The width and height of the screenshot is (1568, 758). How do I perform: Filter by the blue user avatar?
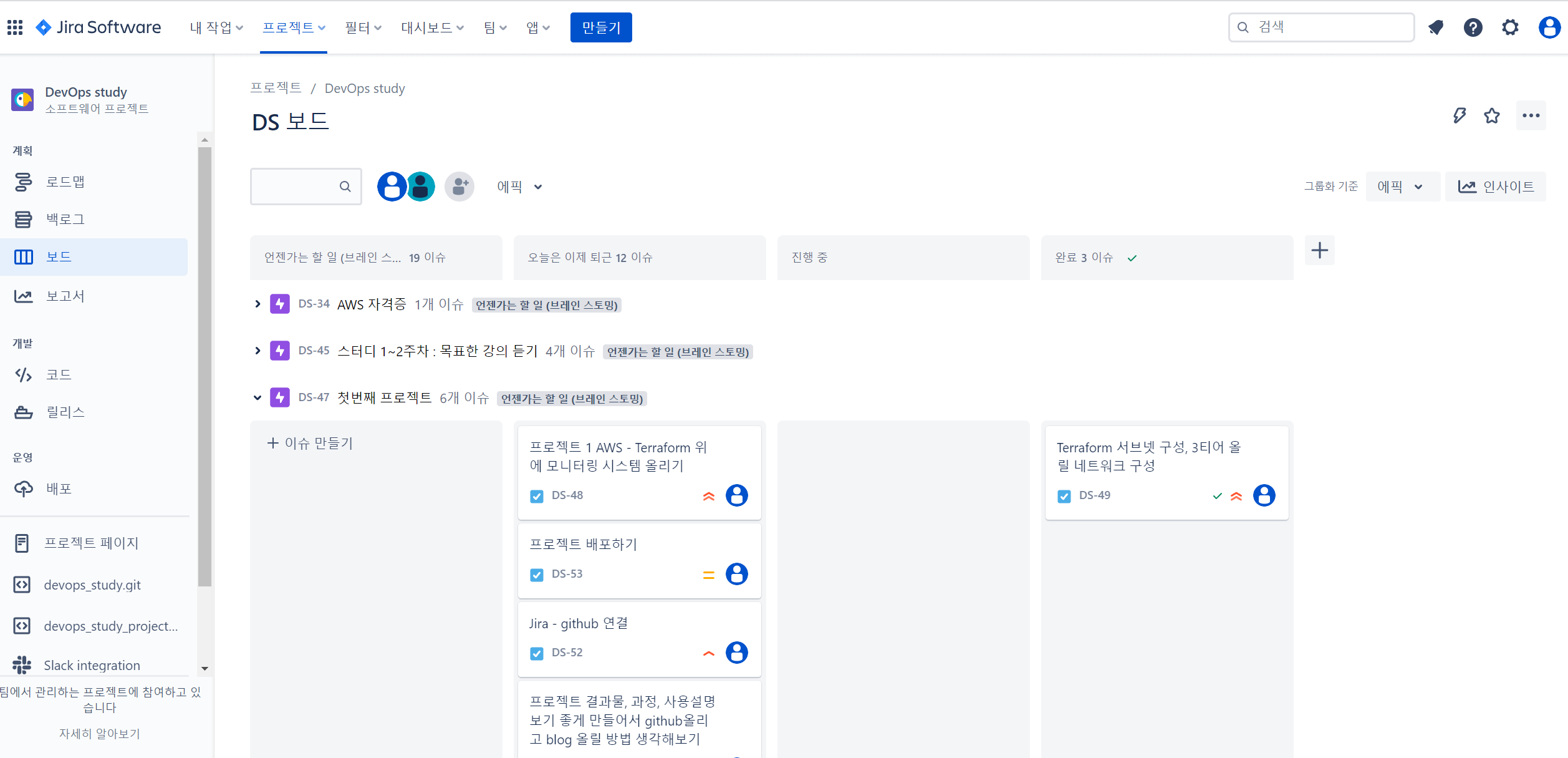[x=392, y=187]
